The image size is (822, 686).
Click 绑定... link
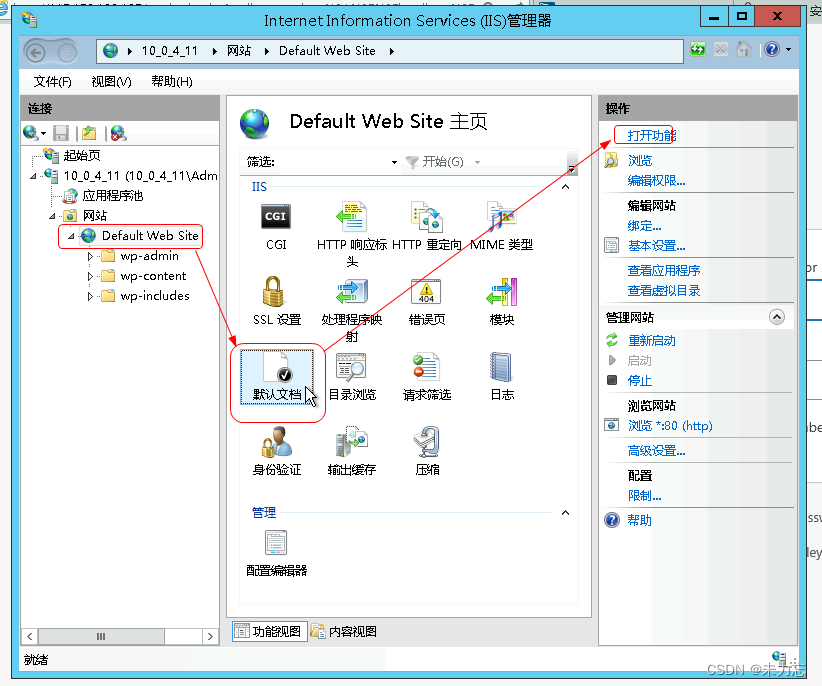tap(644, 226)
